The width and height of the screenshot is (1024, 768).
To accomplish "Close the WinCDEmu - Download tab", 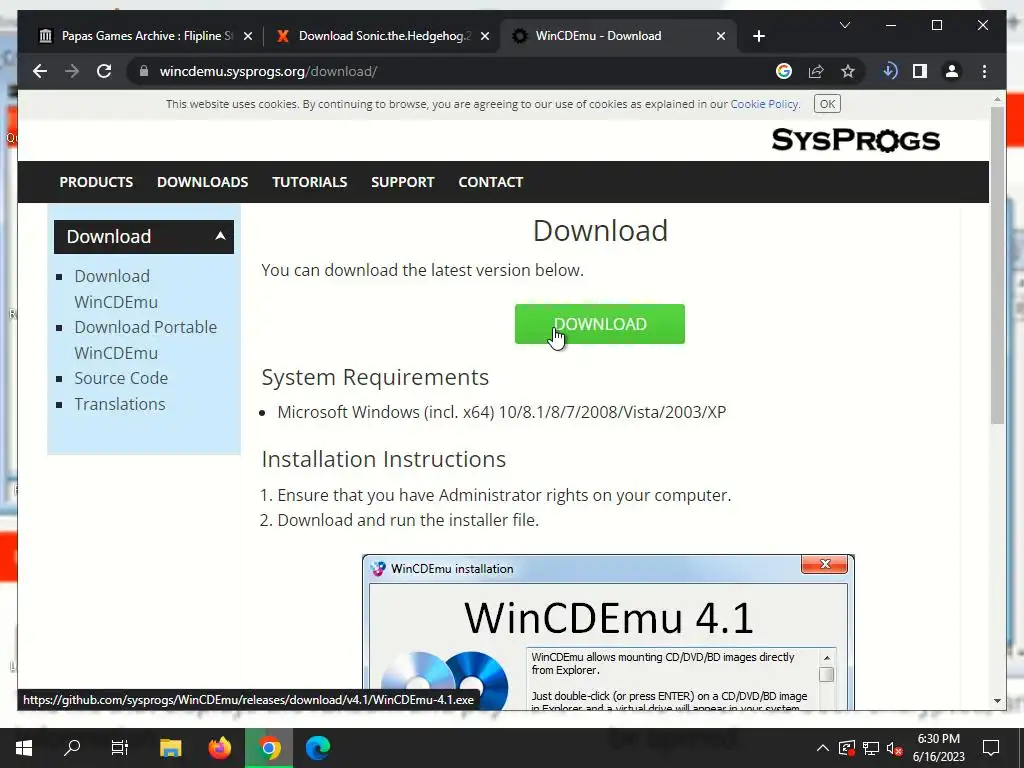I will click(x=721, y=36).
